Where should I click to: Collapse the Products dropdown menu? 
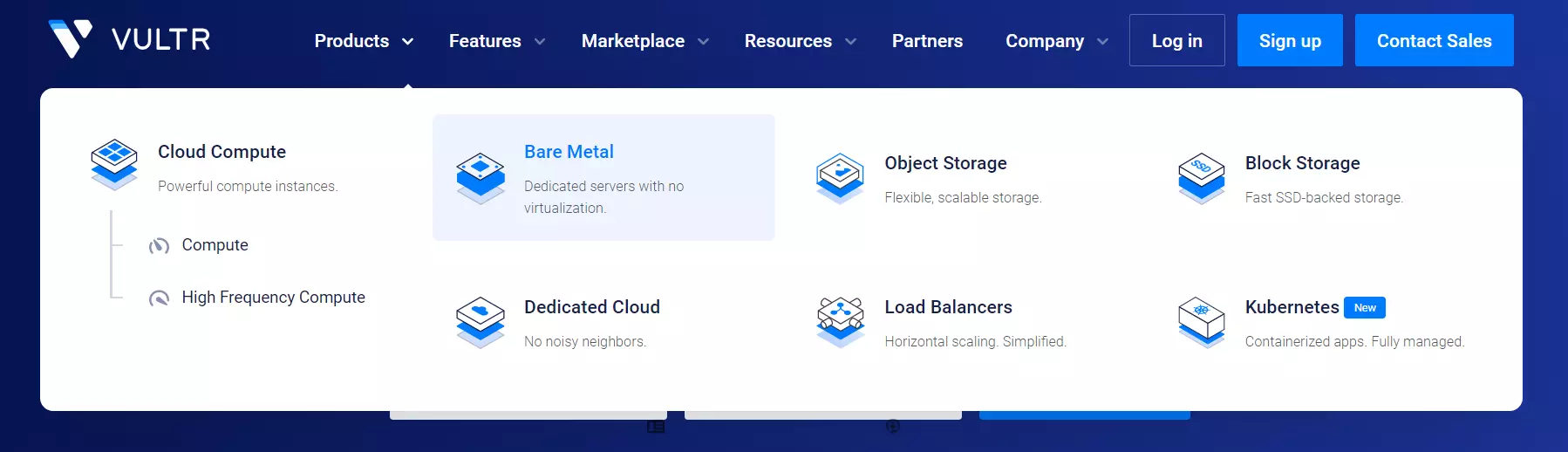364,41
